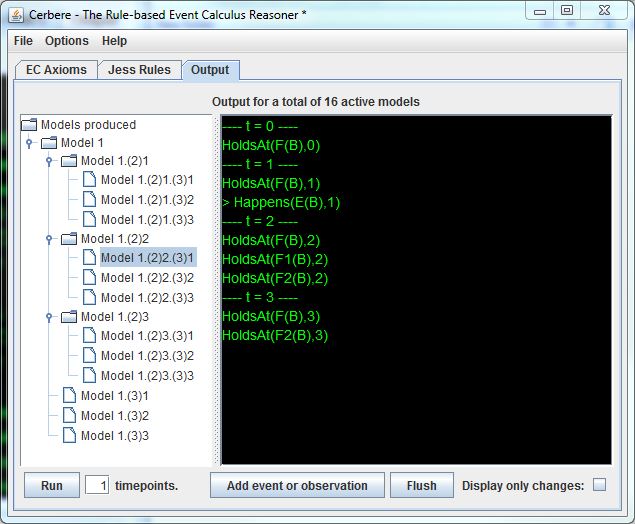Click the Models produced folder icon
This screenshot has width=635, height=524.
tap(29, 125)
